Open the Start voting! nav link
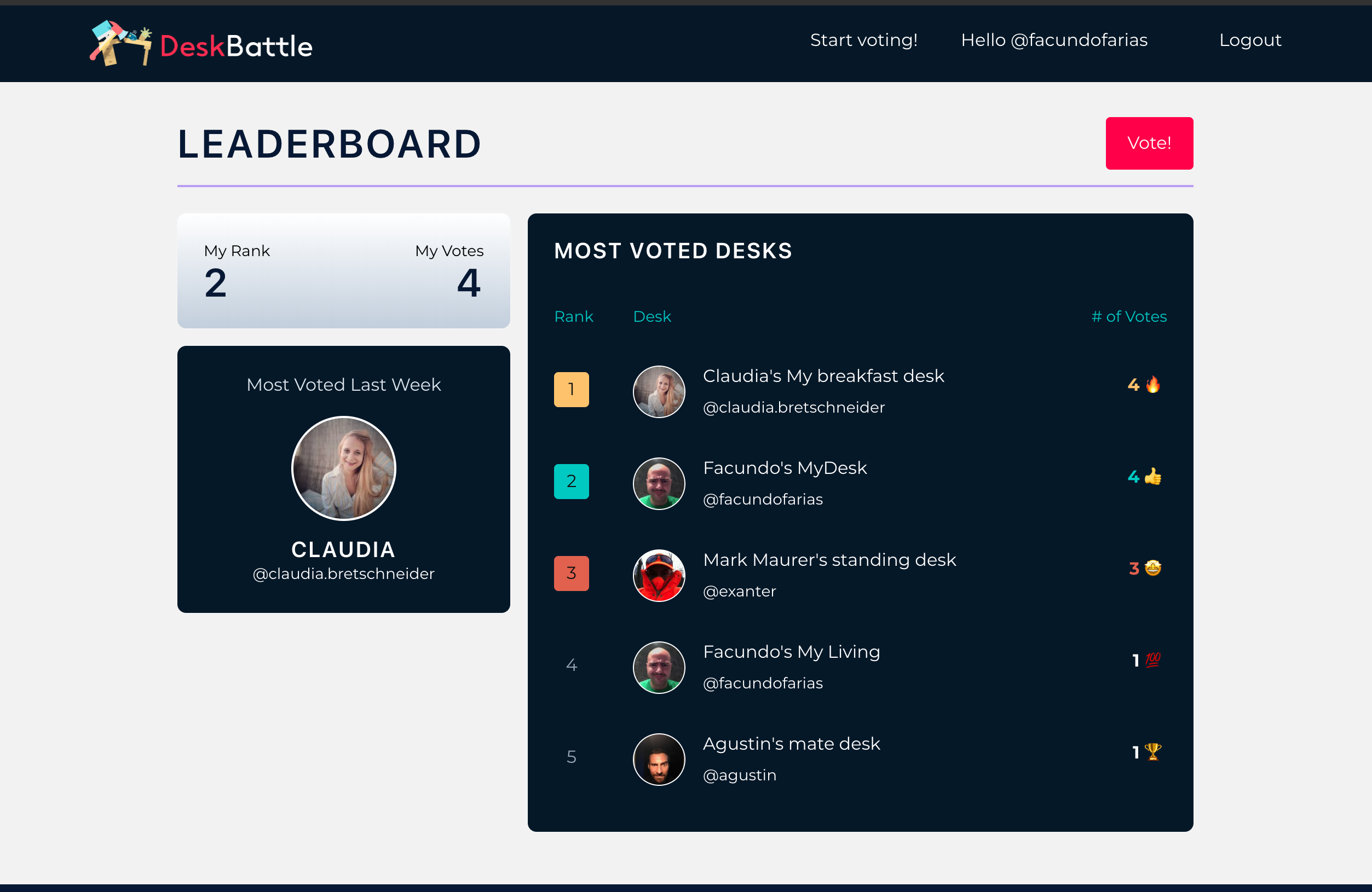The image size is (1372, 892). point(863,40)
